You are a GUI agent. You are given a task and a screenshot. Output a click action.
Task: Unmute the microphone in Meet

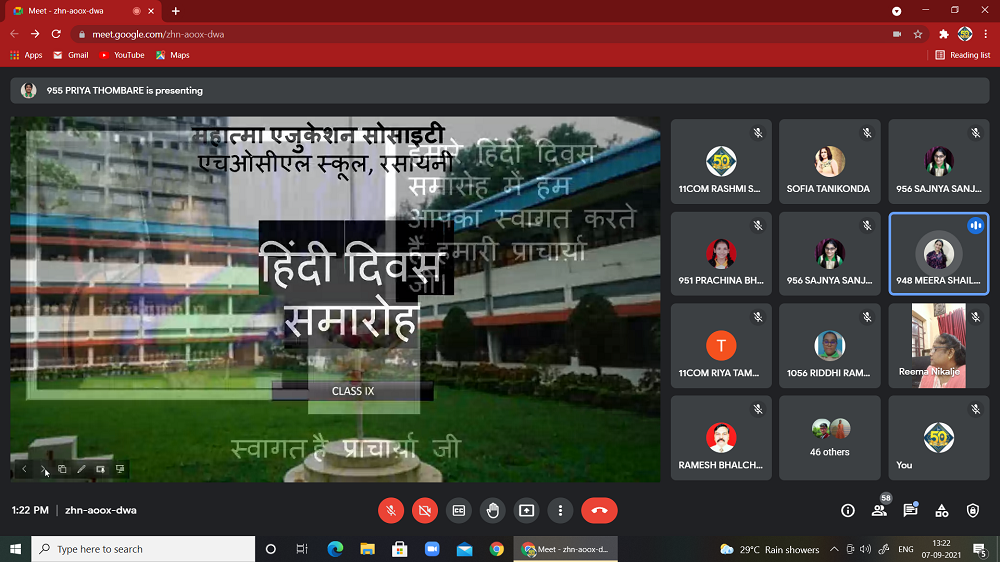point(391,510)
